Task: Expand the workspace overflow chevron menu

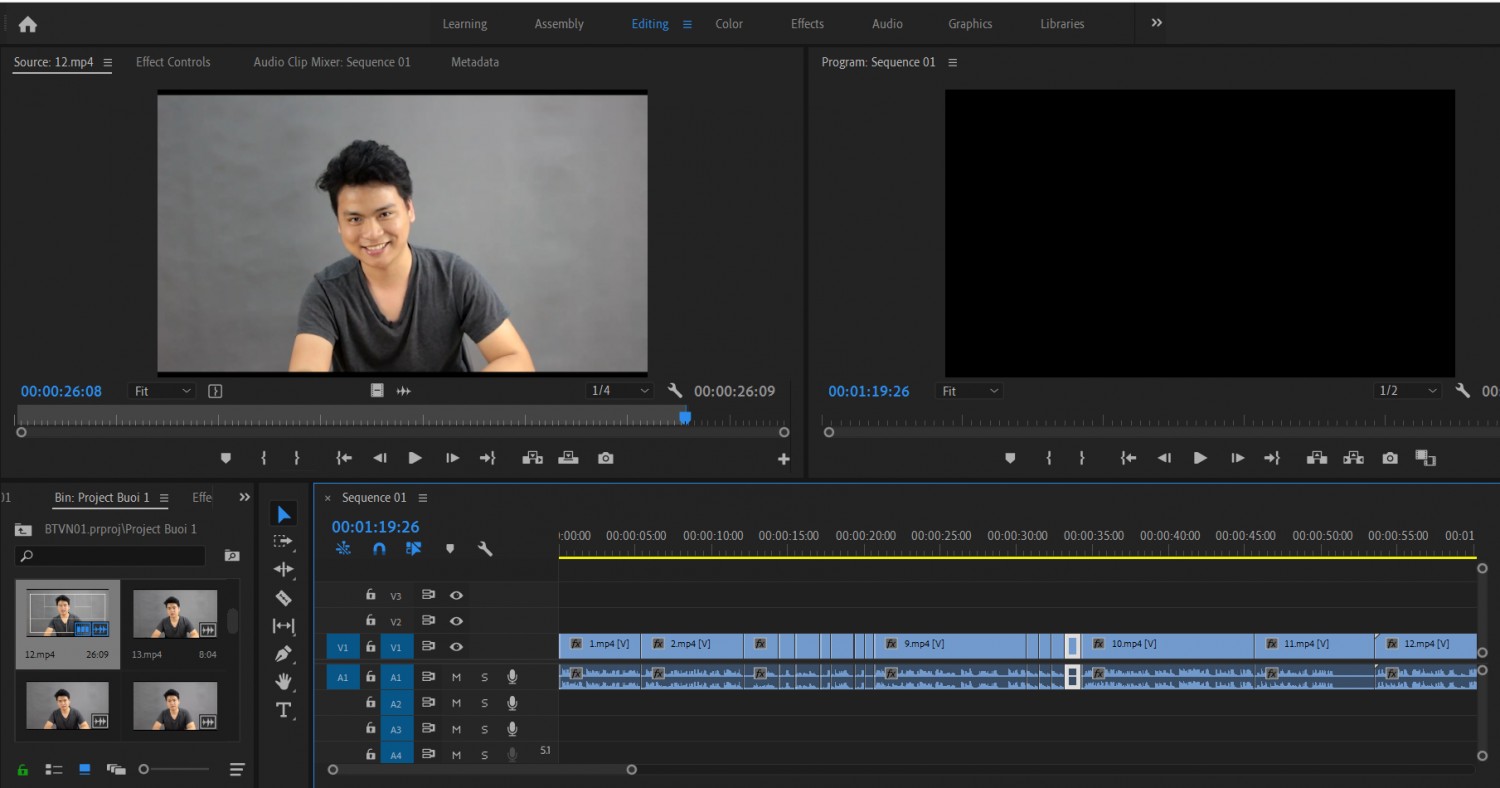Action: tap(1157, 23)
